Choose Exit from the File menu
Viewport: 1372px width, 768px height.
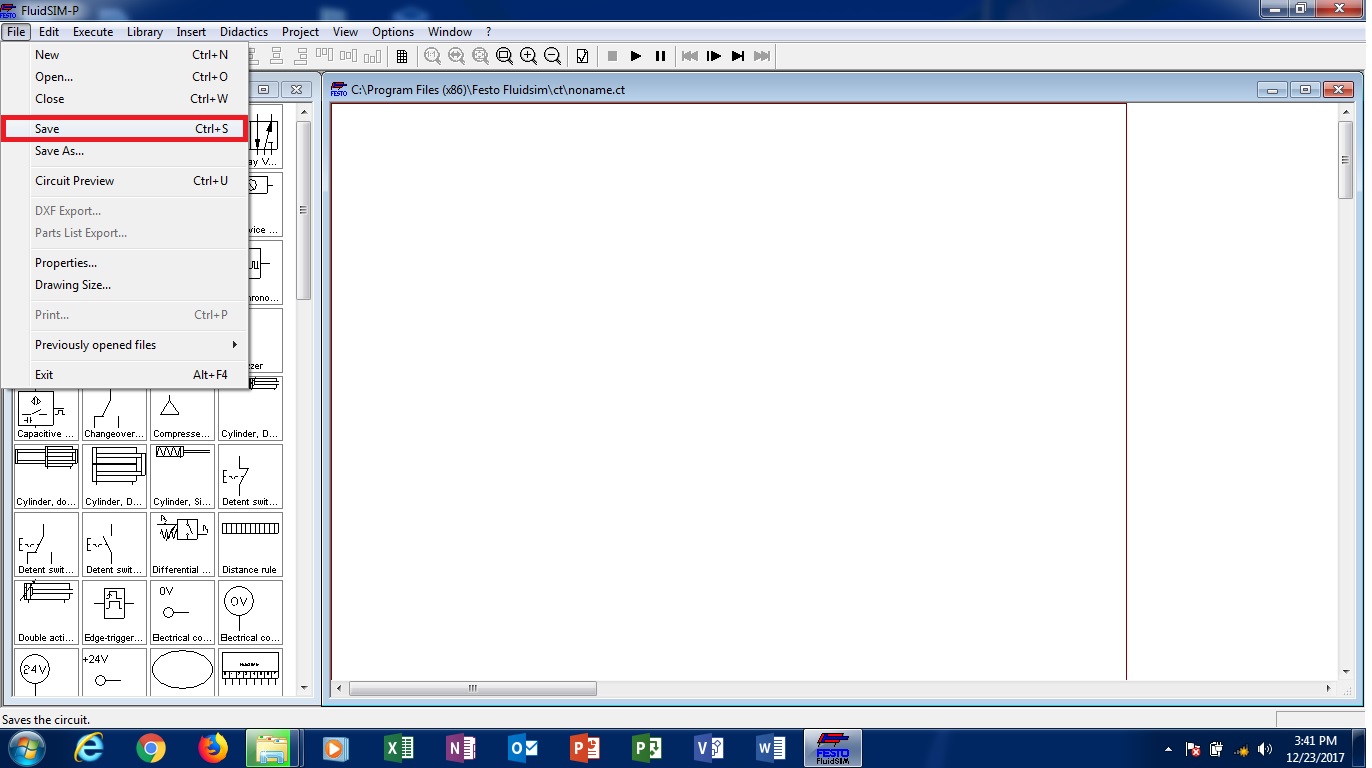124,375
